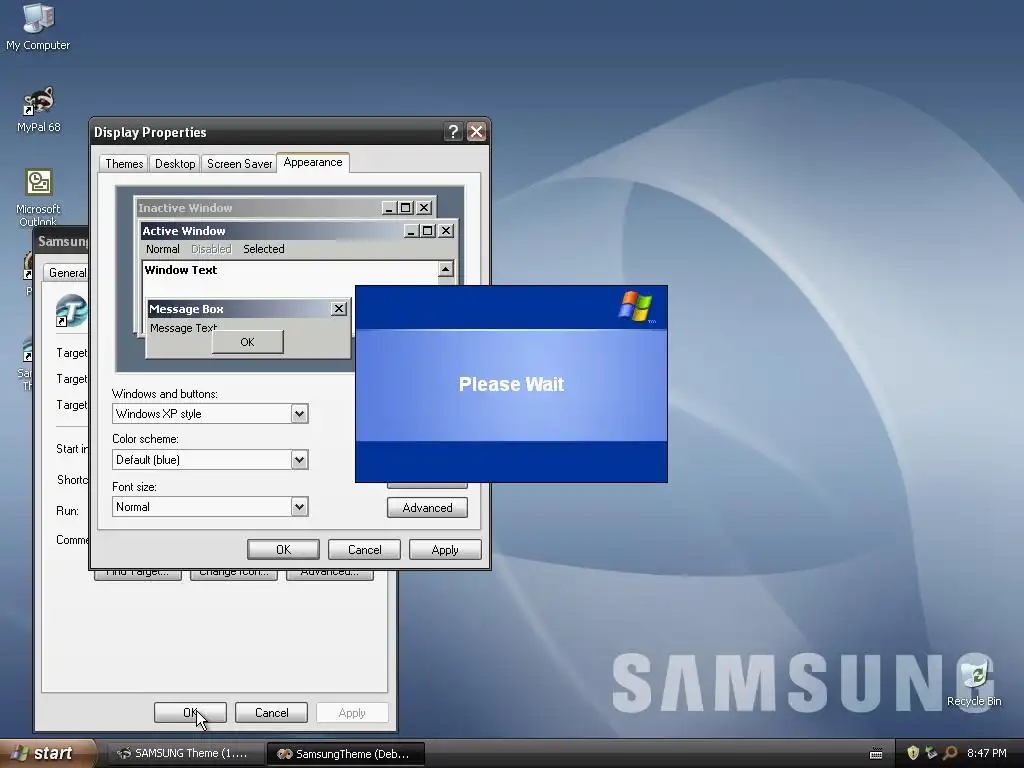Open the Windows and buttons dropdown
The image size is (1024, 768).
click(299, 414)
